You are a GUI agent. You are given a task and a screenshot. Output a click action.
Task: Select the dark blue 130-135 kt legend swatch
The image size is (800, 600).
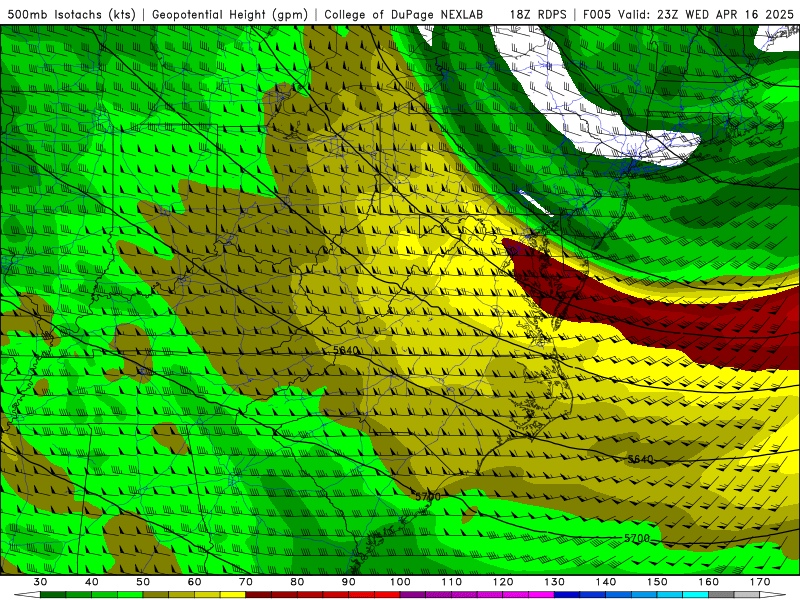pyautogui.click(x=567, y=595)
